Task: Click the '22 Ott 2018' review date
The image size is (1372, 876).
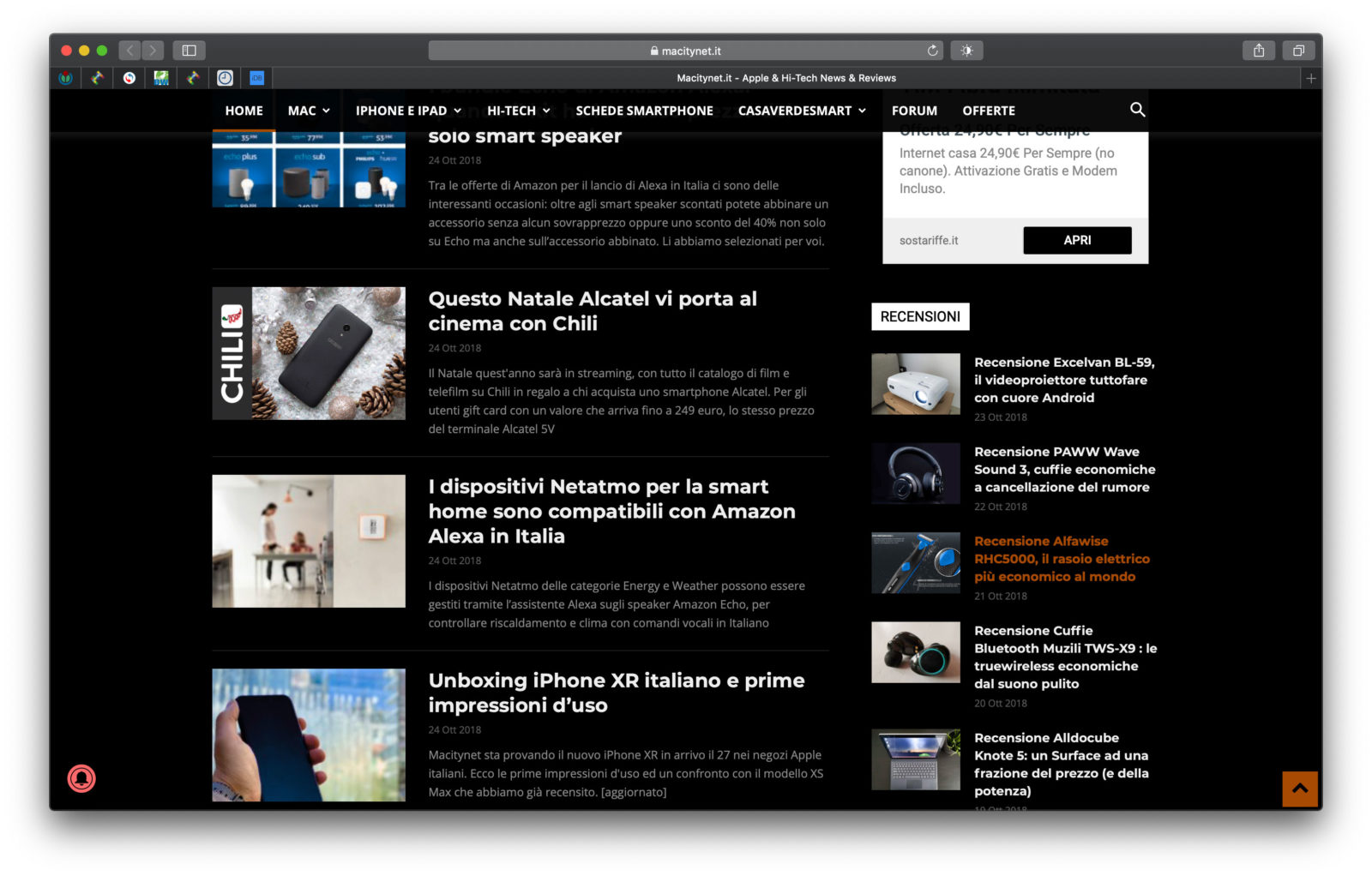Action: click(x=1001, y=507)
